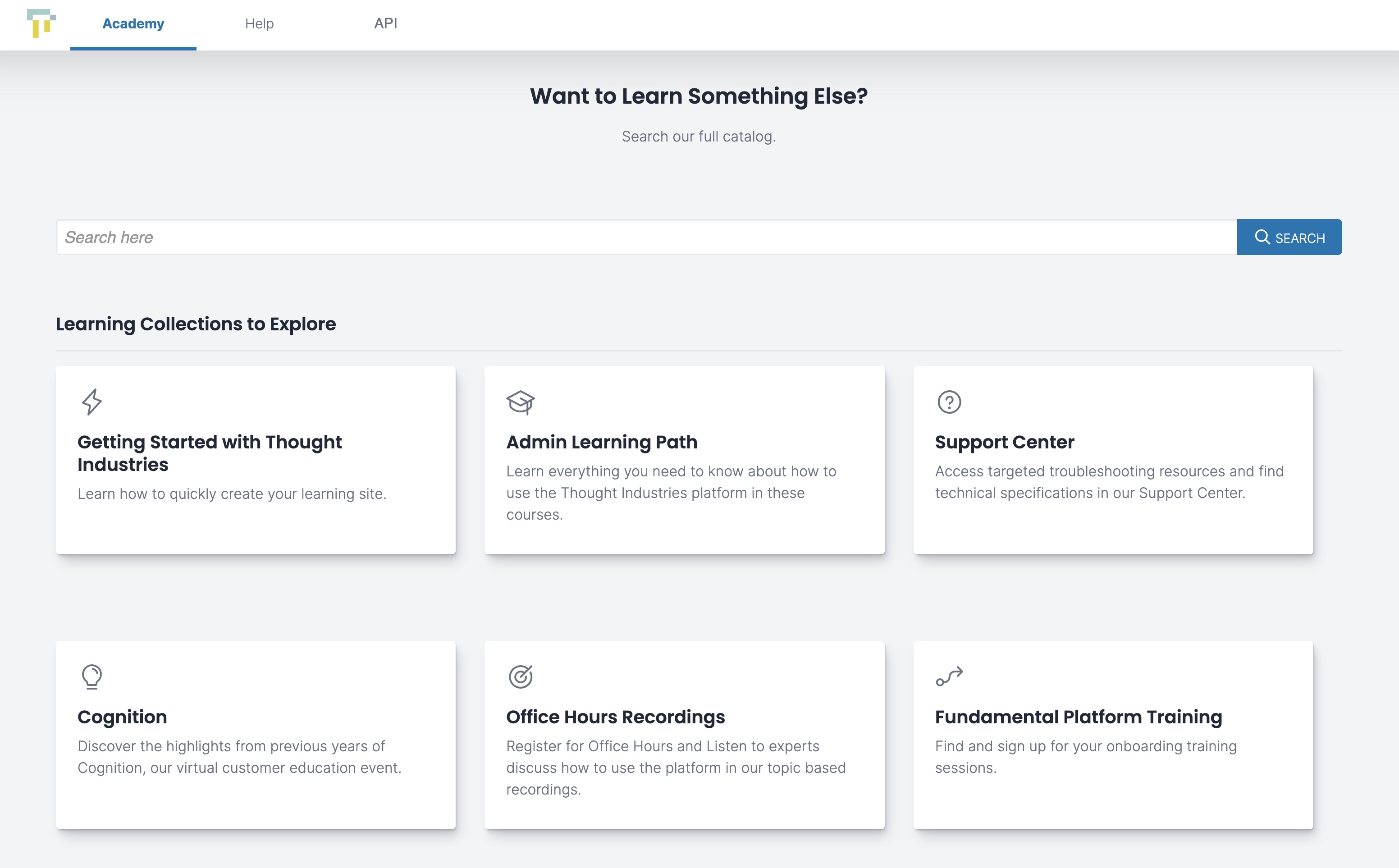
Task: Click the magnifying glass search icon
Action: click(1262, 237)
